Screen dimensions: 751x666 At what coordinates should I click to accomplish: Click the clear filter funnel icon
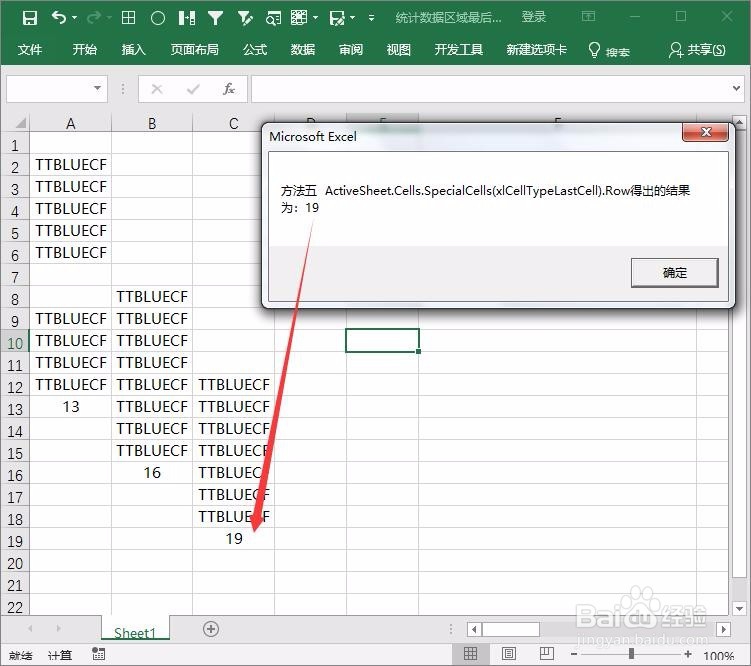(x=245, y=19)
